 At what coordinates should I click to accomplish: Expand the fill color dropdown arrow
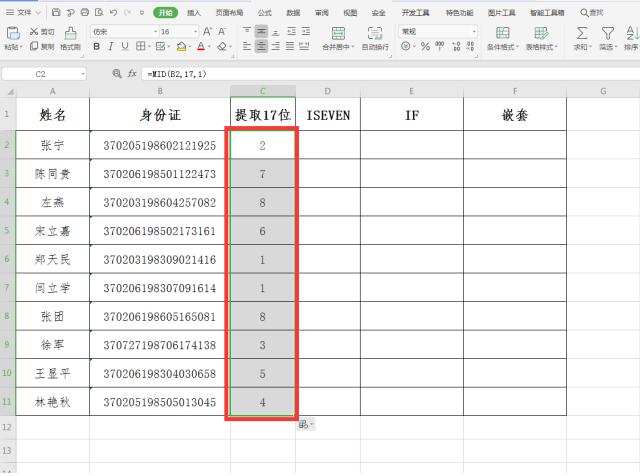[189, 47]
